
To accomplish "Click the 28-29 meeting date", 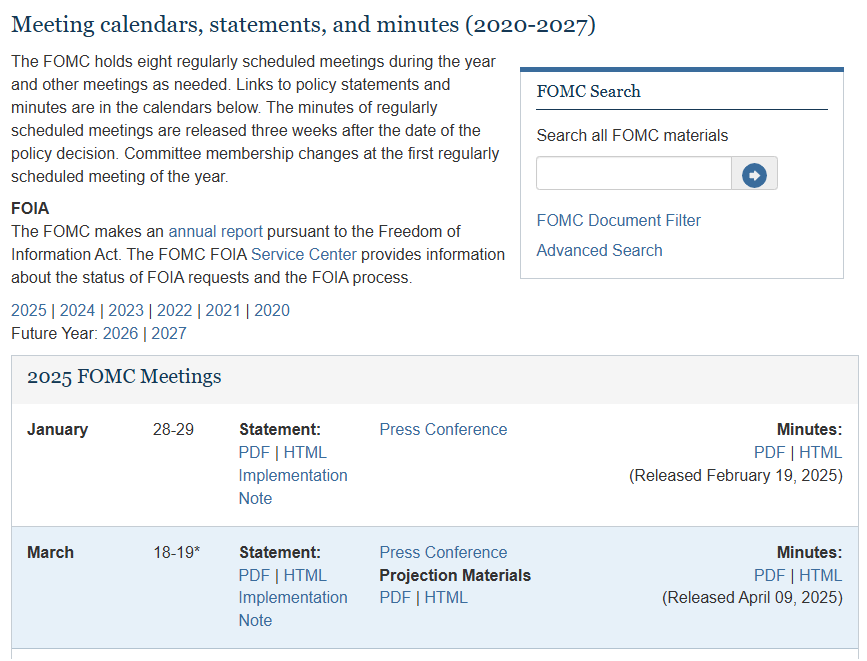I will [x=173, y=429].
